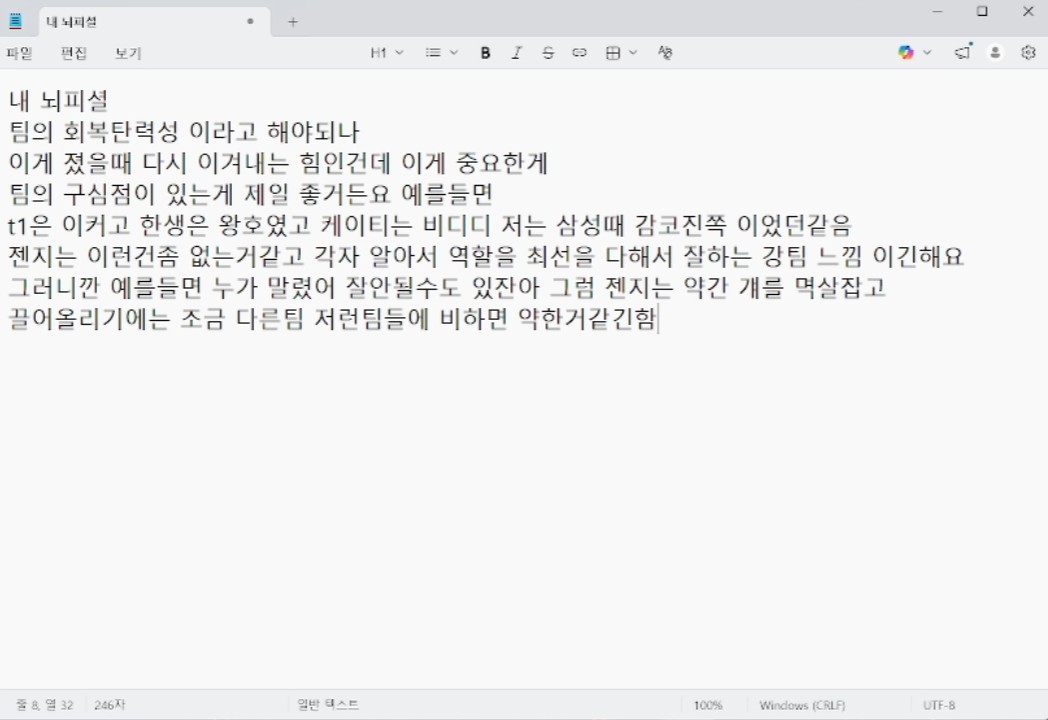Image resolution: width=1048 pixels, height=720 pixels.
Task: Toggle italic formatting
Action: click(516, 53)
